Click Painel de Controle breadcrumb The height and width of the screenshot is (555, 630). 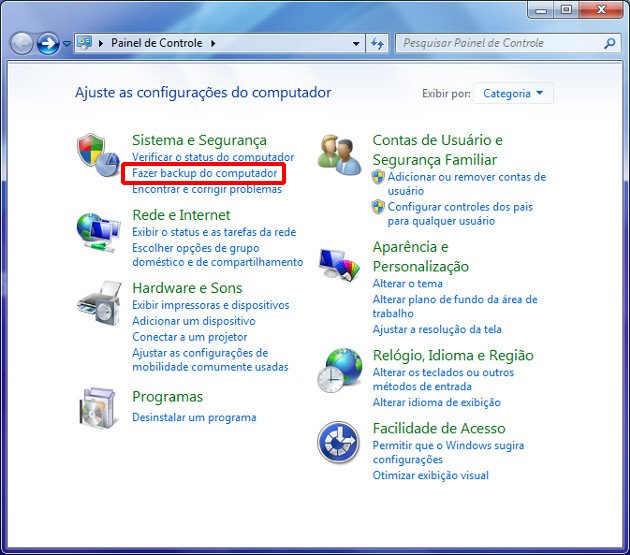click(x=157, y=43)
